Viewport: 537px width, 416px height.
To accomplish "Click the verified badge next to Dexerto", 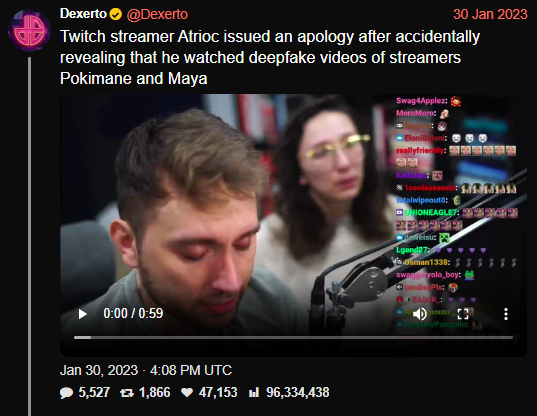I will pyautogui.click(x=116, y=14).
